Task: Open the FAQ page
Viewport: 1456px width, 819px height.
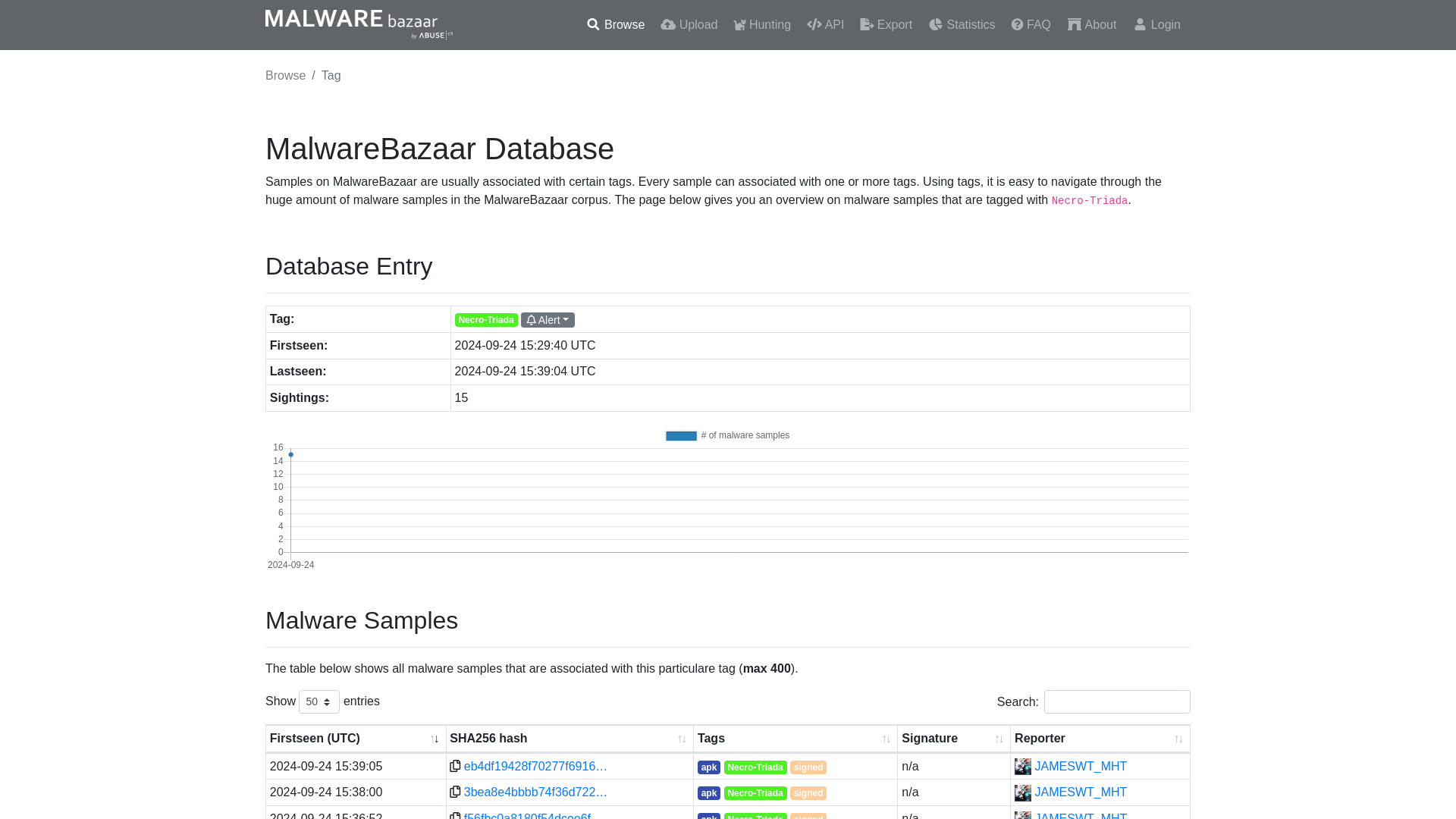Action: point(1031,25)
